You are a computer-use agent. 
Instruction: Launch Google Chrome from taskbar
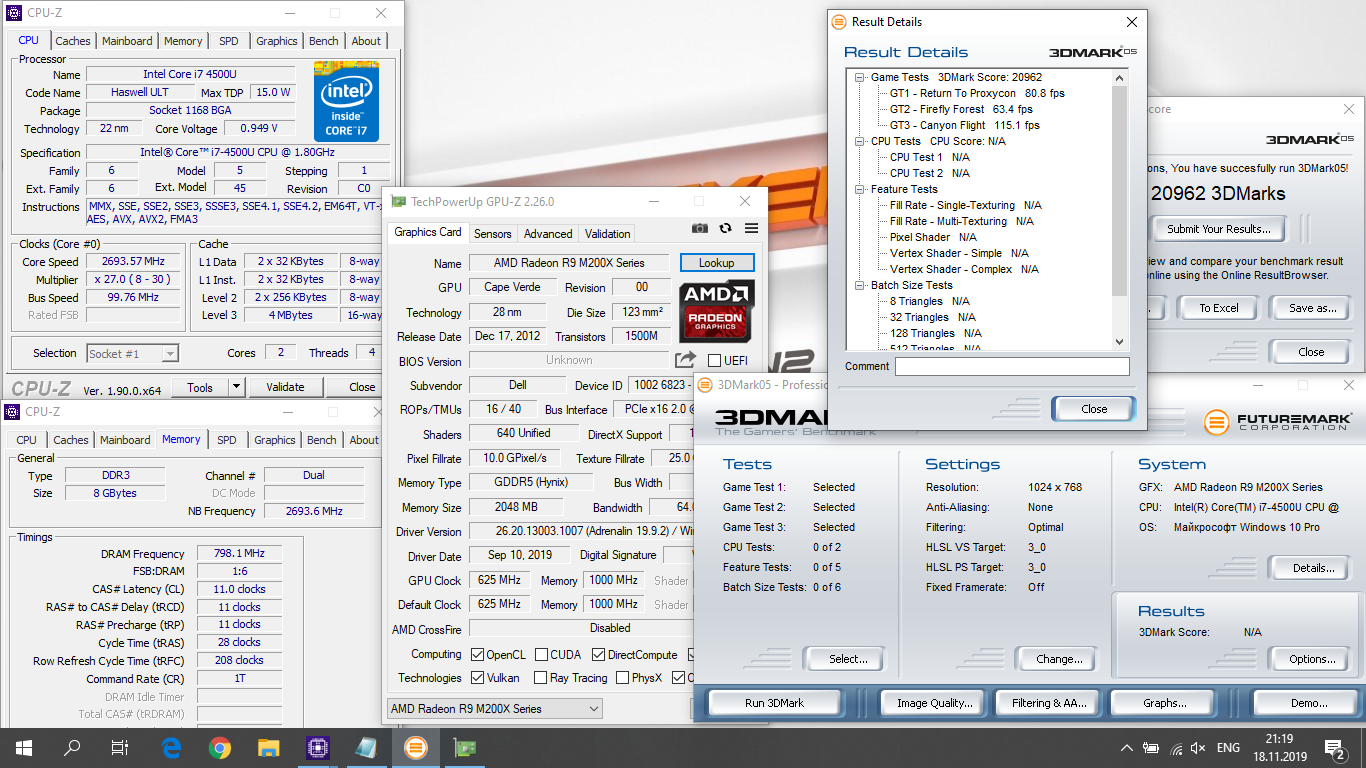pyautogui.click(x=220, y=747)
